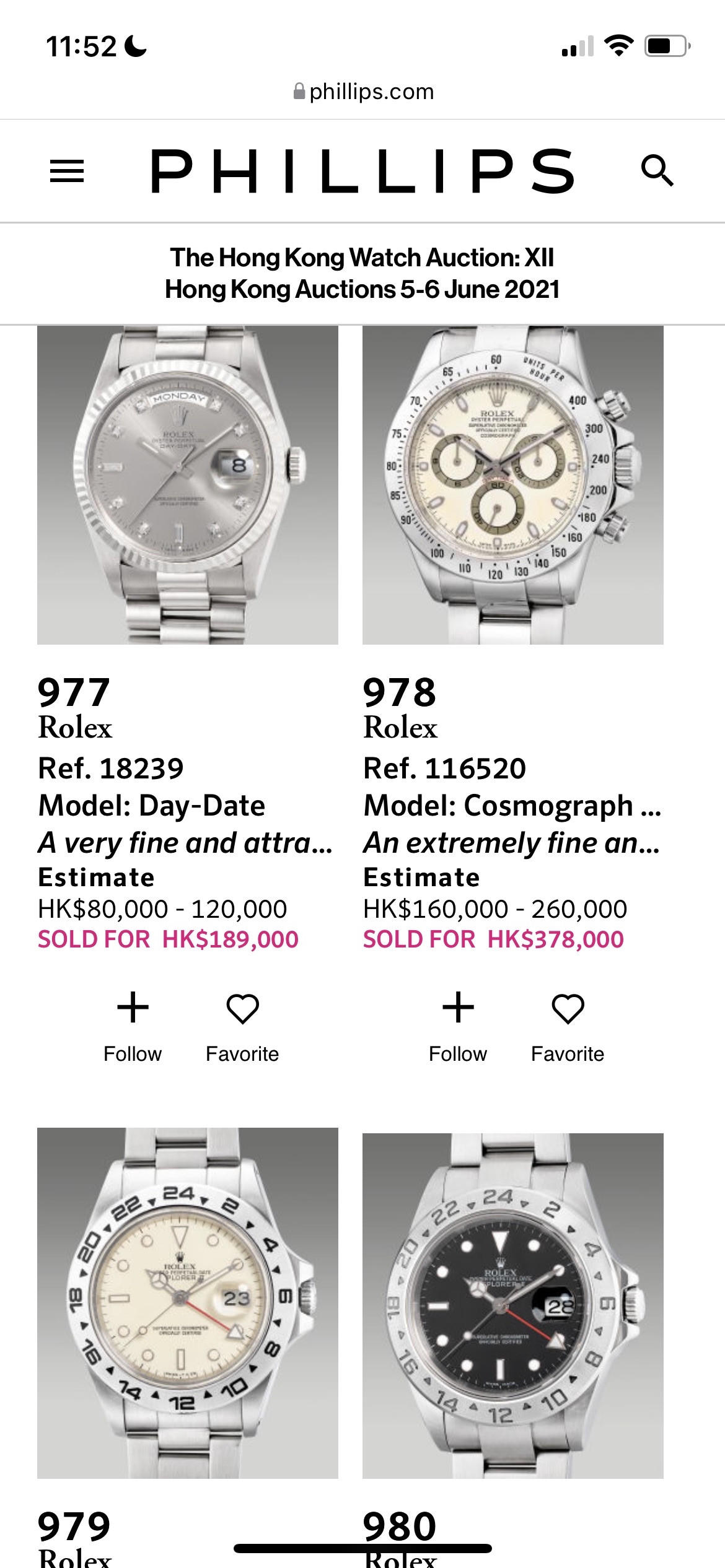Open lot 978 Ref. 116520 link
This screenshot has width=725, height=1568.
pyautogui.click(x=445, y=769)
